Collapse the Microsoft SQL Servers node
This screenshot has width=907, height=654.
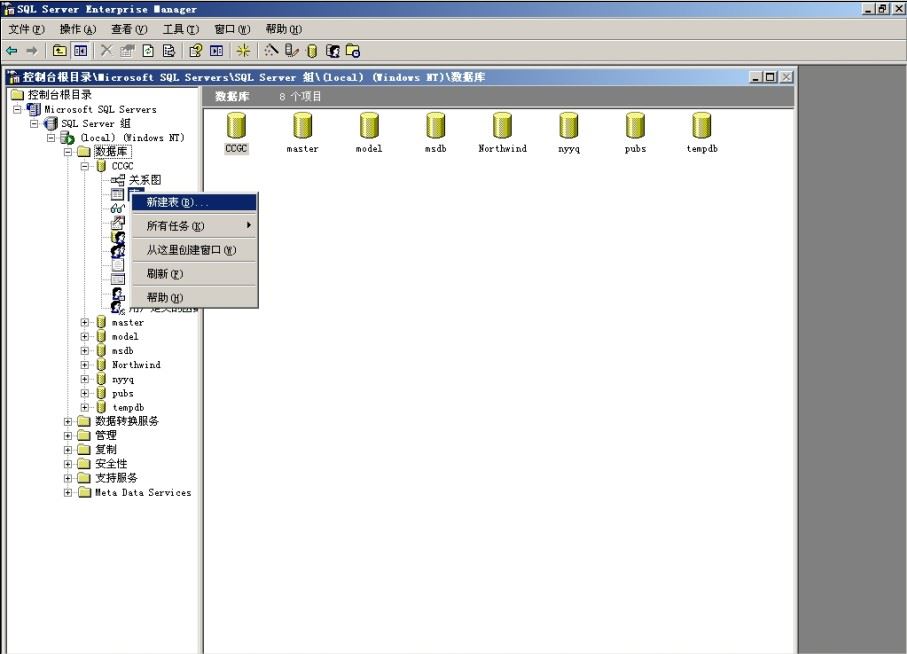tap(17, 109)
